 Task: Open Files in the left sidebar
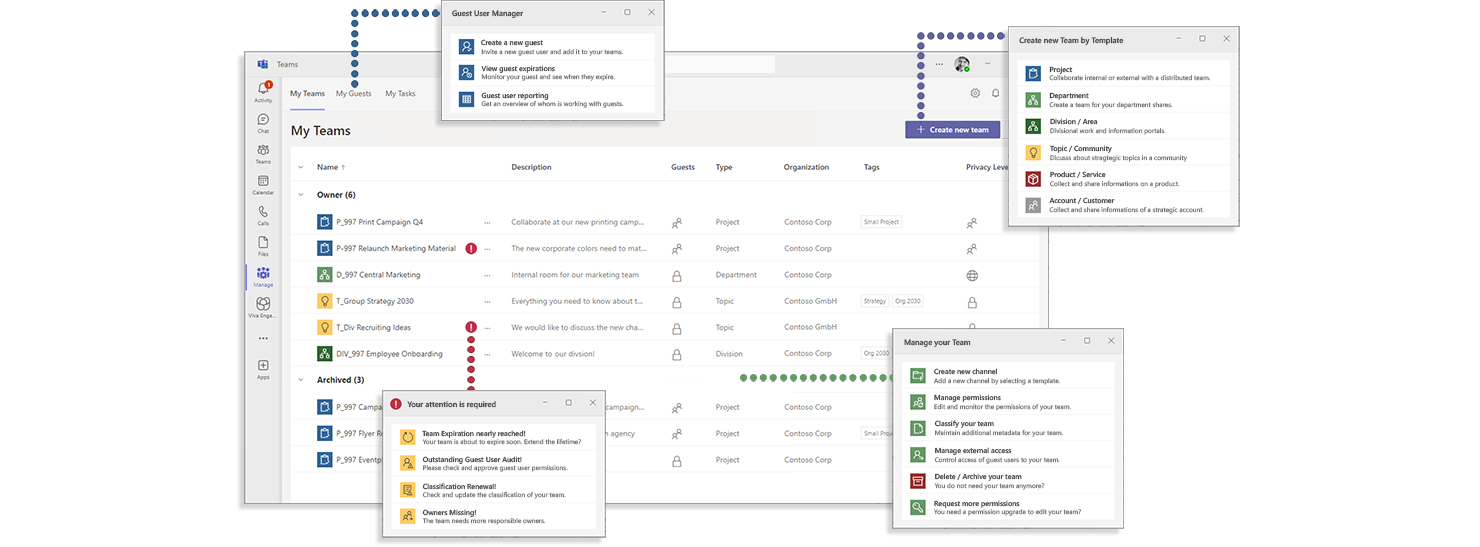click(263, 245)
